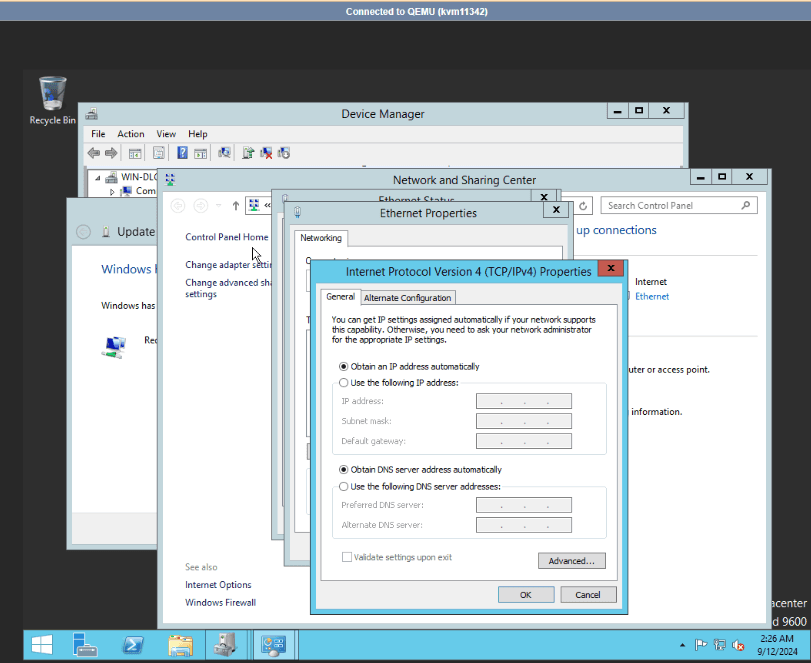811x663 pixels.
Task: Click Device Manager blue help icon
Action: (182, 153)
